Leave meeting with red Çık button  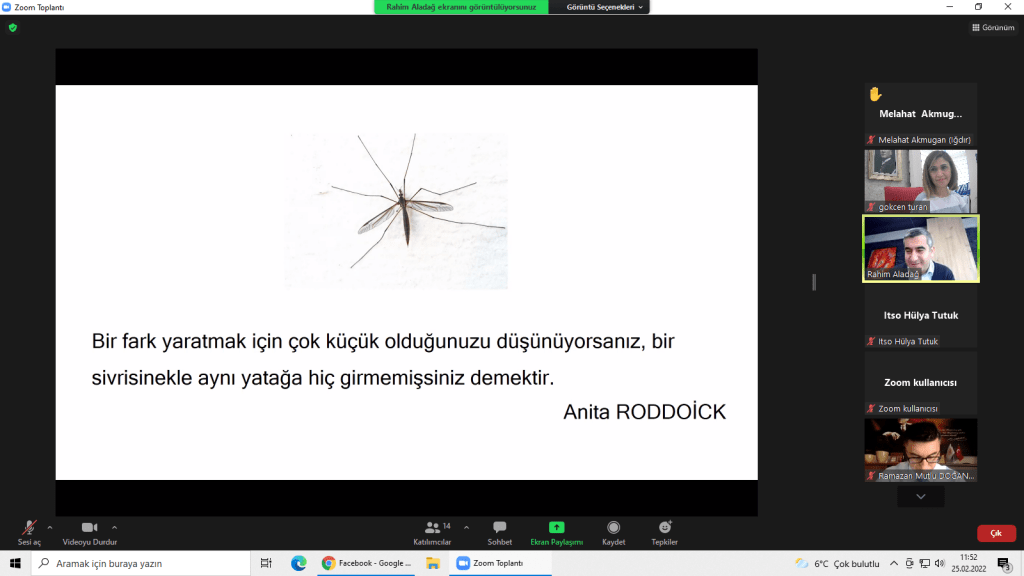point(995,534)
